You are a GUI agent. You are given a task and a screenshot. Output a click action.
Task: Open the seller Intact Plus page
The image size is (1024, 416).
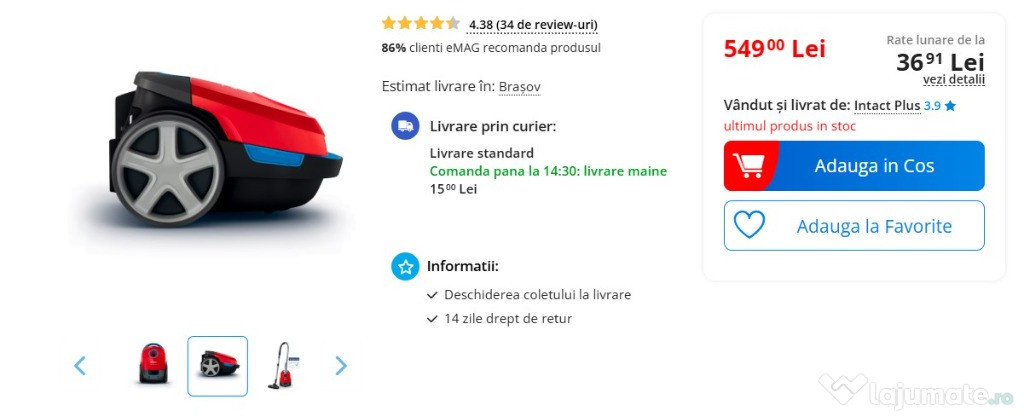pyautogui.click(x=887, y=105)
